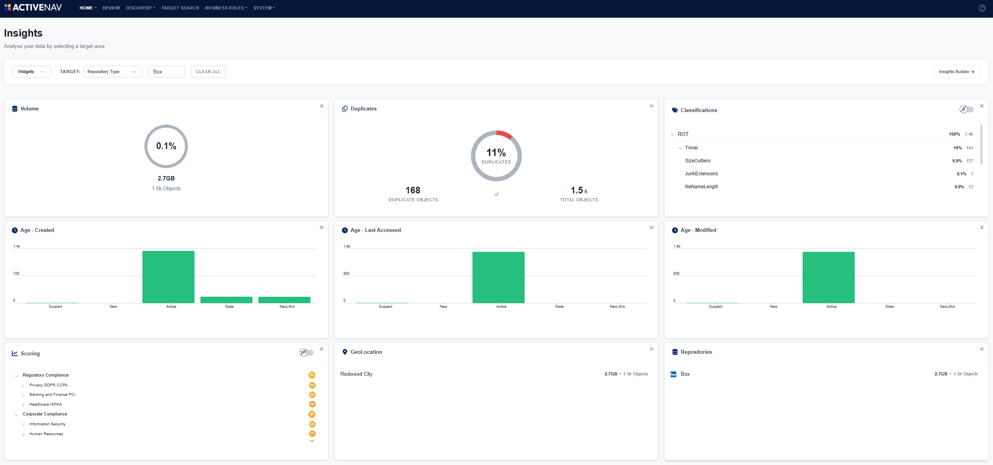Open the System menu
The image size is (993, 465).
point(264,8)
